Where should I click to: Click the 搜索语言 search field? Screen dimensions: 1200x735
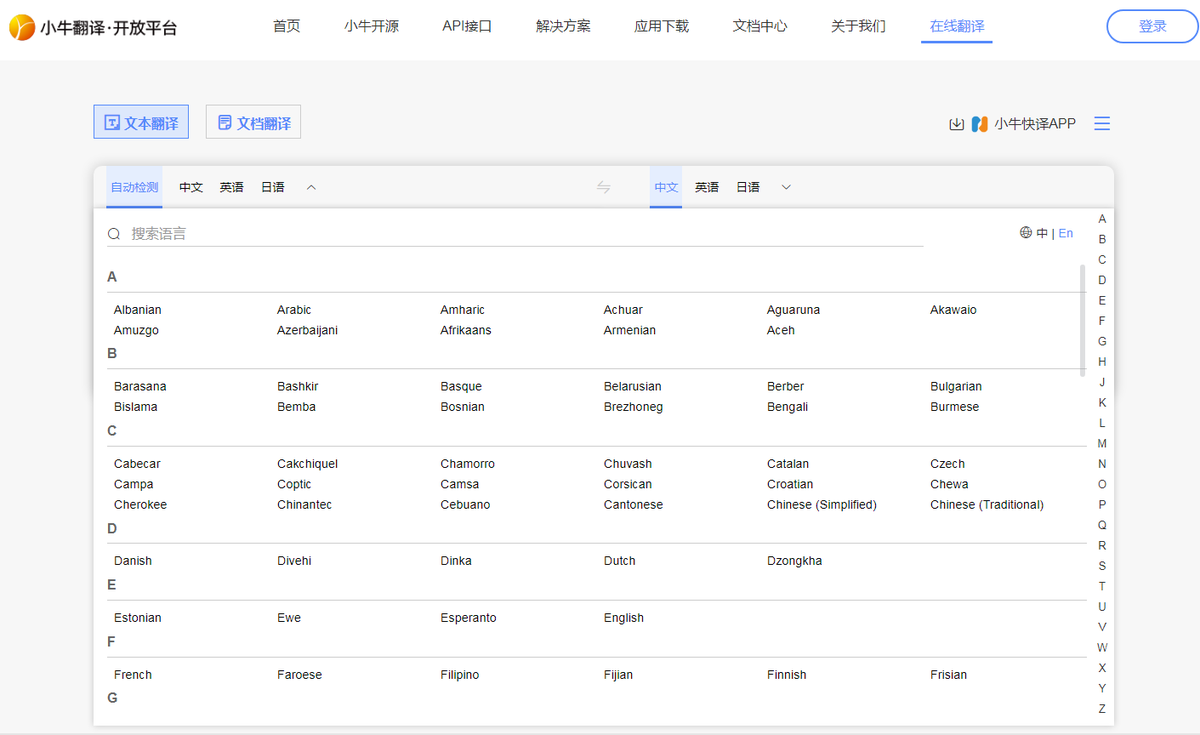point(515,234)
